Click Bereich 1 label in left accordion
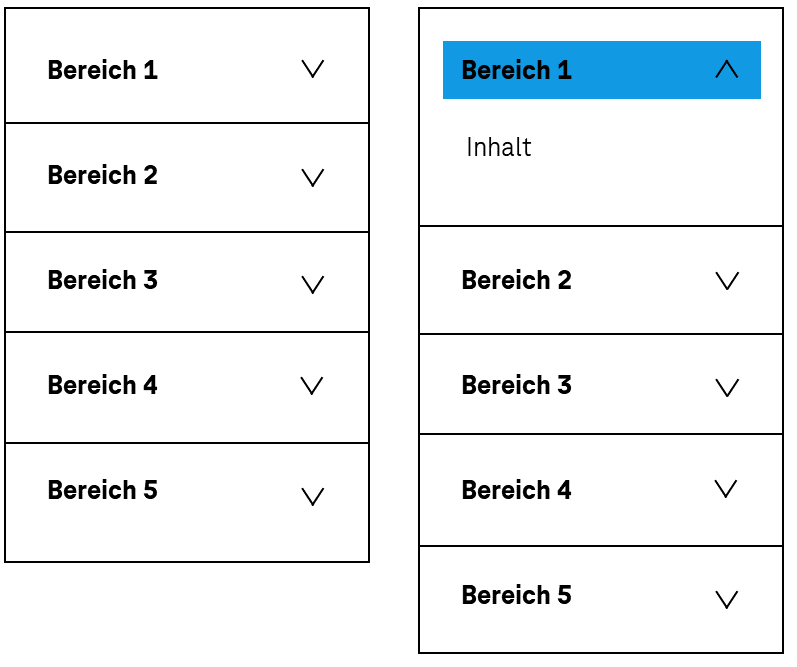This screenshot has height=667, width=797. pos(102,70)
